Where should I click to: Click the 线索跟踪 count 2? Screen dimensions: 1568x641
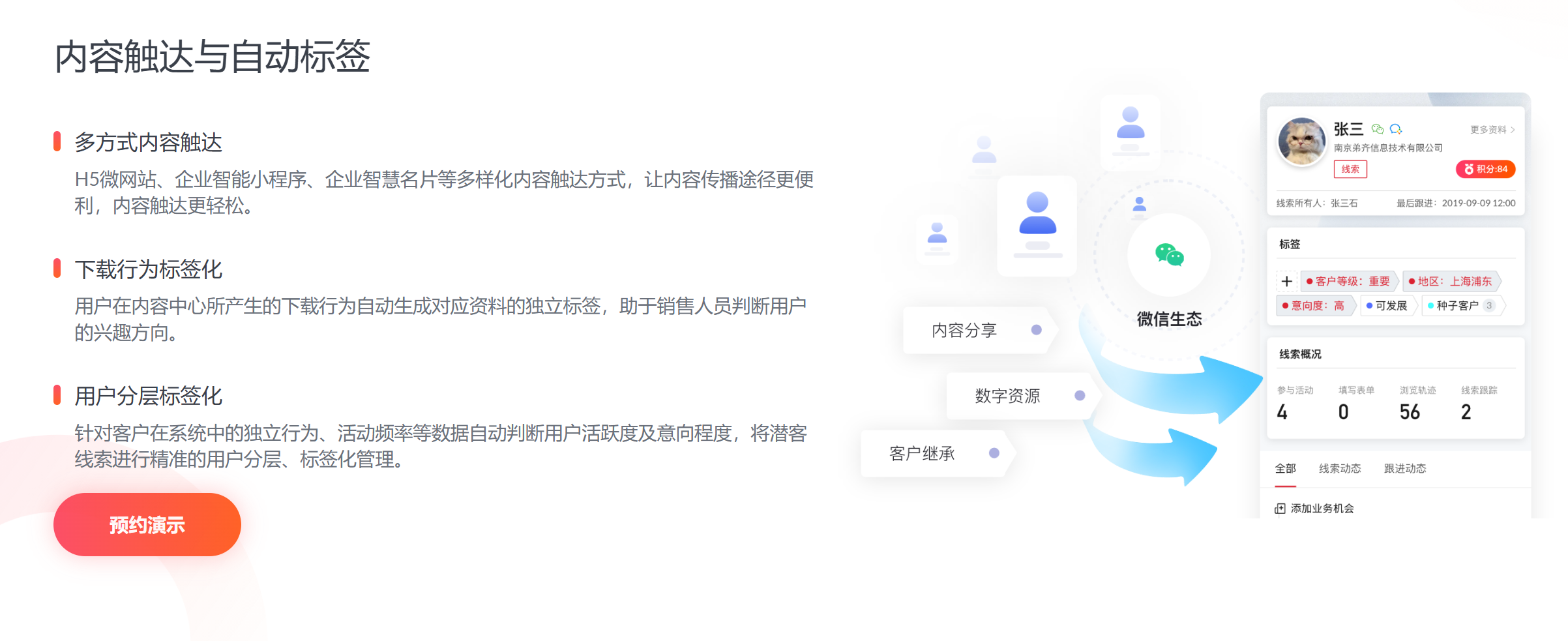[x=1466, y=412]
